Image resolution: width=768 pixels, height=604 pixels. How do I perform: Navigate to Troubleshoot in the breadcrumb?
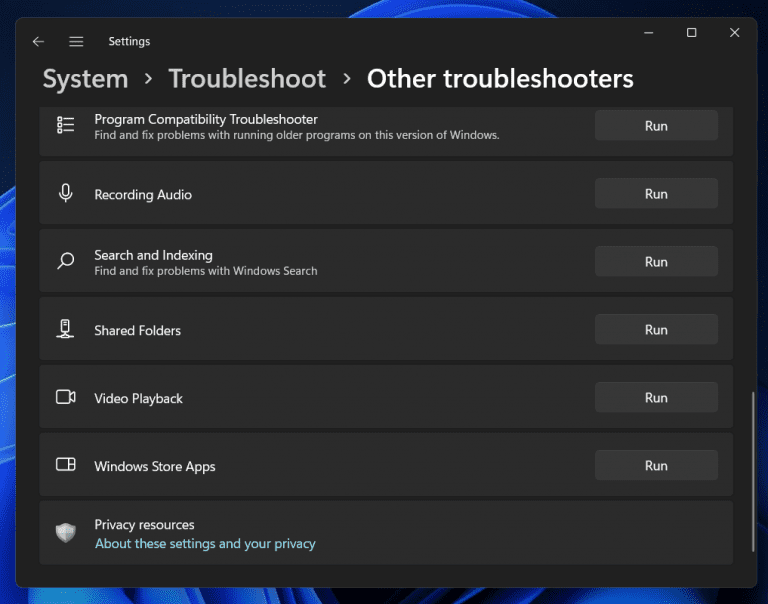pyautogui.click(x=247, y=79)
